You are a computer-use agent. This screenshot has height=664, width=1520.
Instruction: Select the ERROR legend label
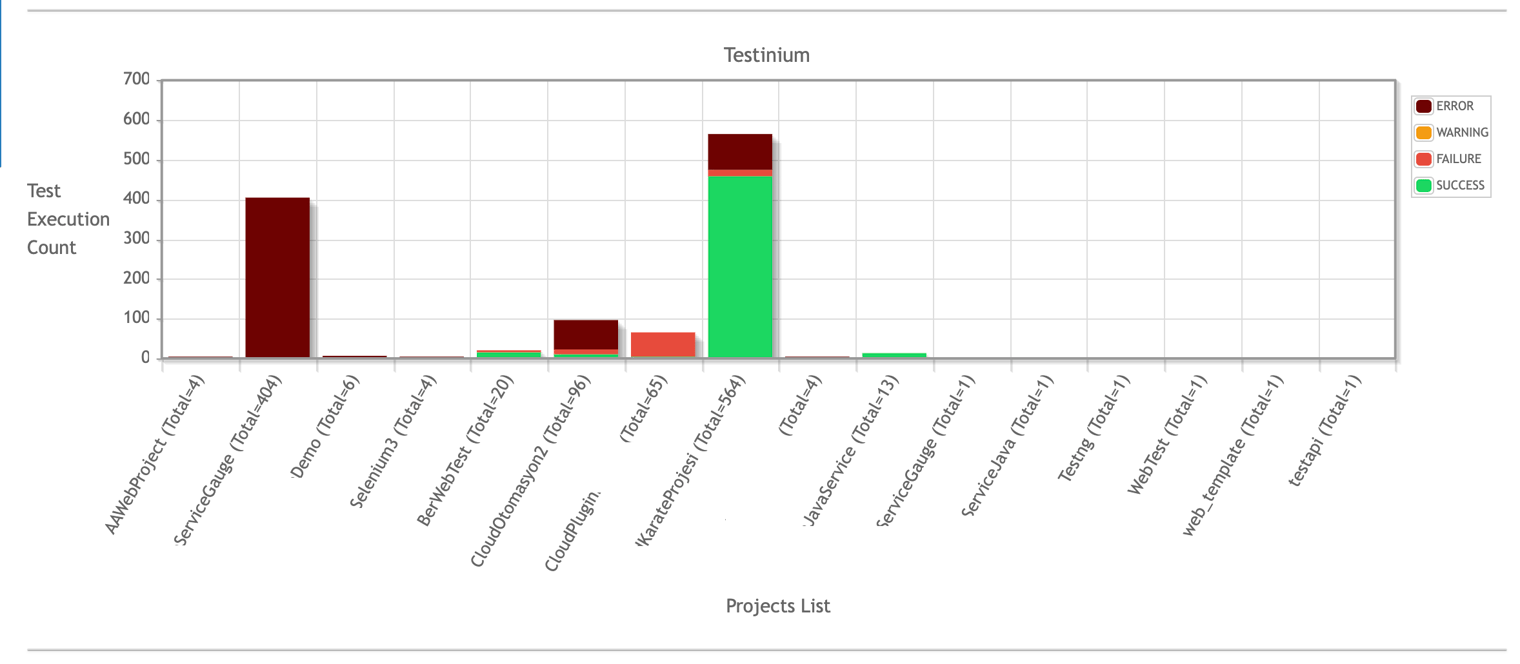(1455, 106)
